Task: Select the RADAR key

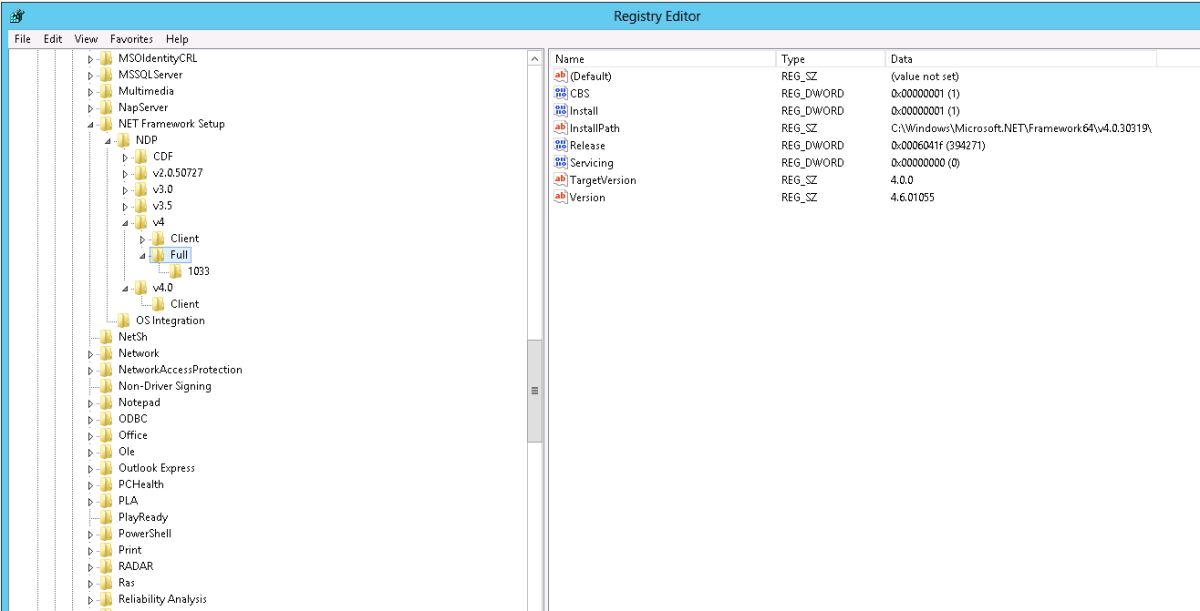Action: click(135, 566)
